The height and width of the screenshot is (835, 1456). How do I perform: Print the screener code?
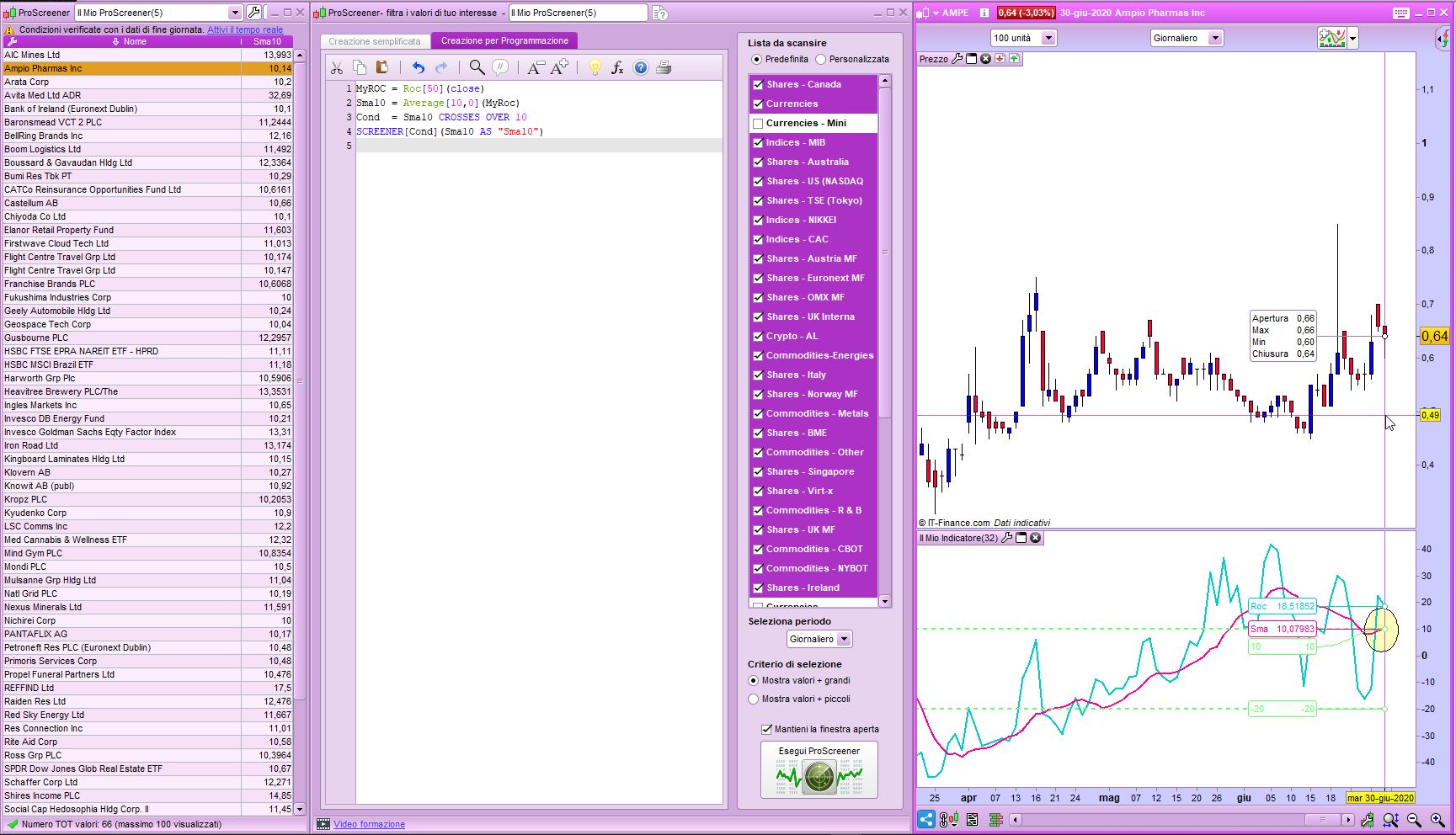click(x=664, y=68)
